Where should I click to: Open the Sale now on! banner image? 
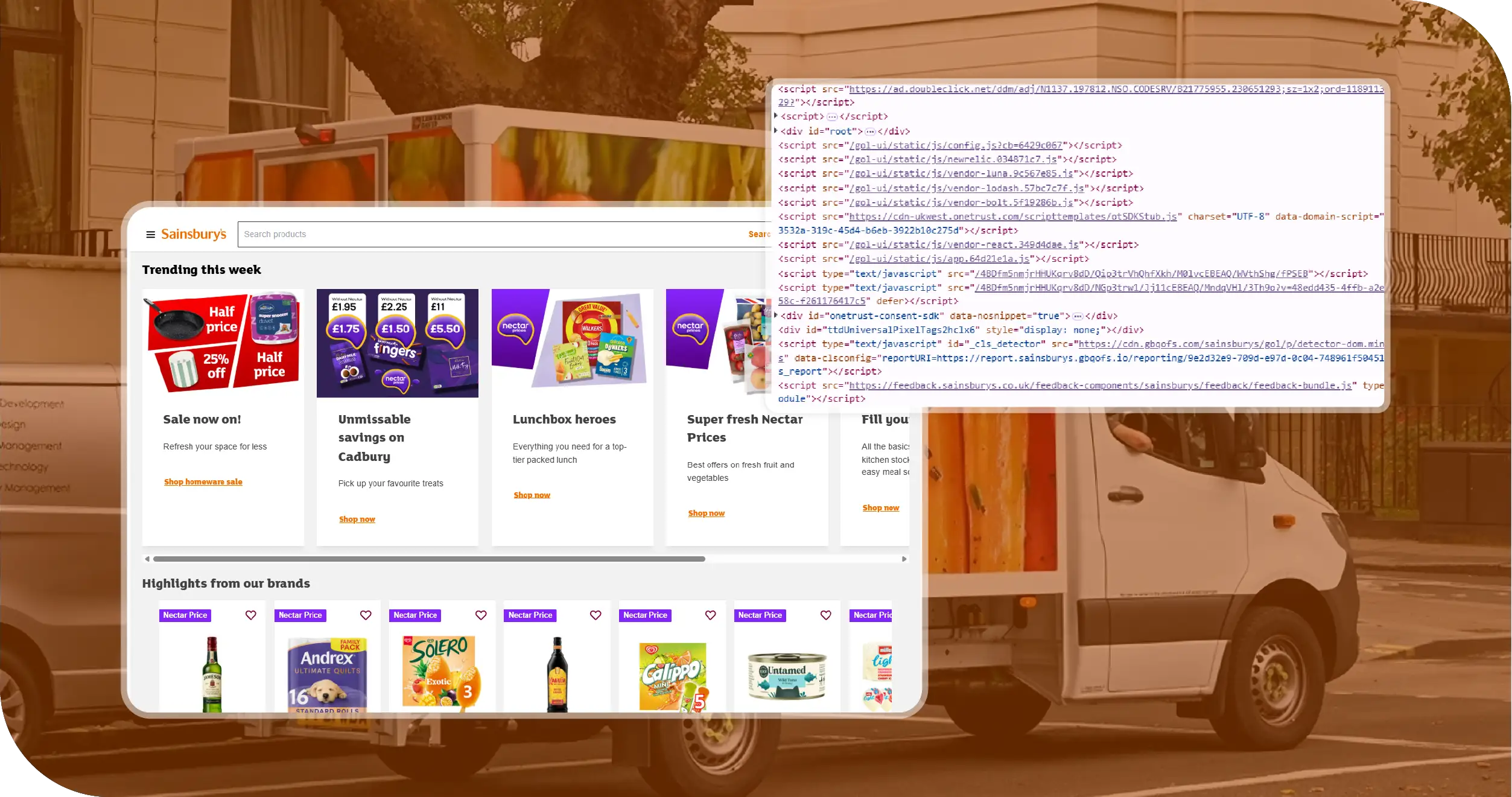[x=223, y=343]
